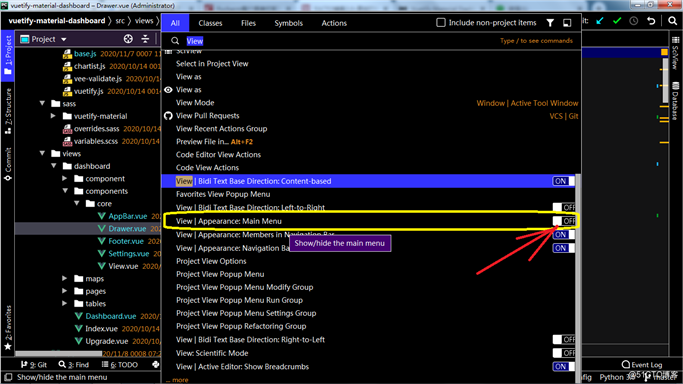
Task: Toggle Active Editor: Show Breadcrumbs switch
Action: pos(563,367)
